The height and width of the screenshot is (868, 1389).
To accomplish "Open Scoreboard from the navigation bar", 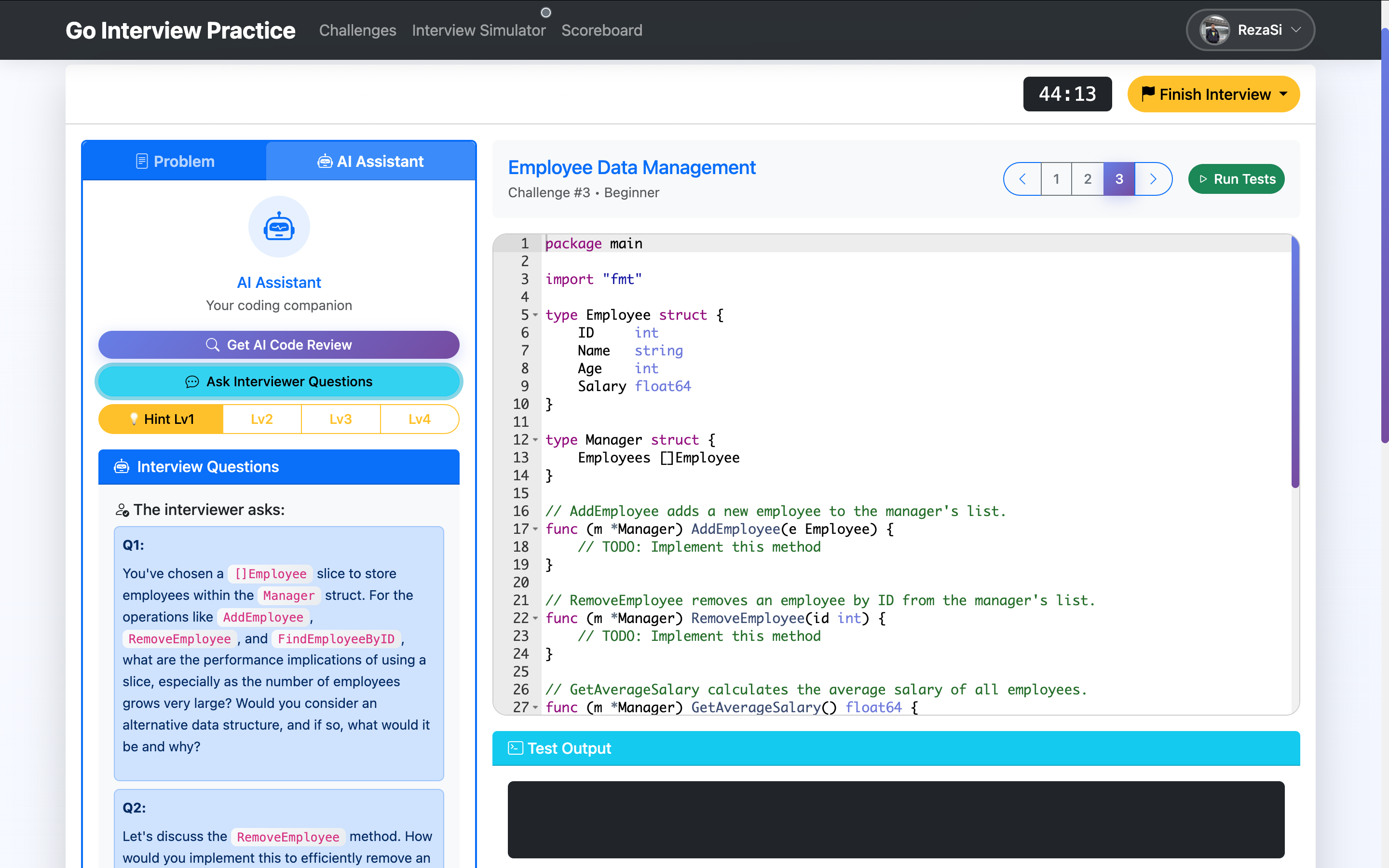I will [601, 30].
